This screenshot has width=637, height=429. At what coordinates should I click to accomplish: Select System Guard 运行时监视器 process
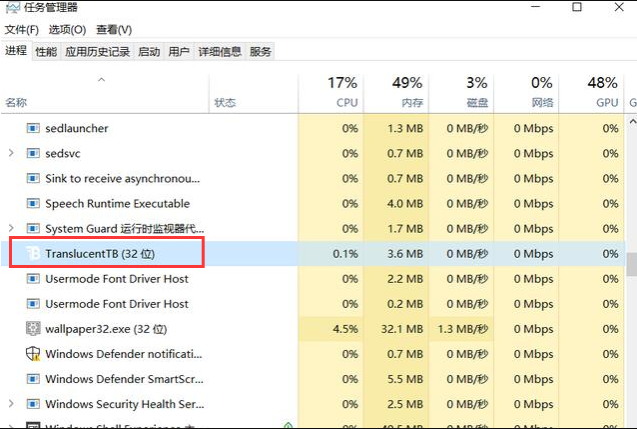tap(125, 229)
